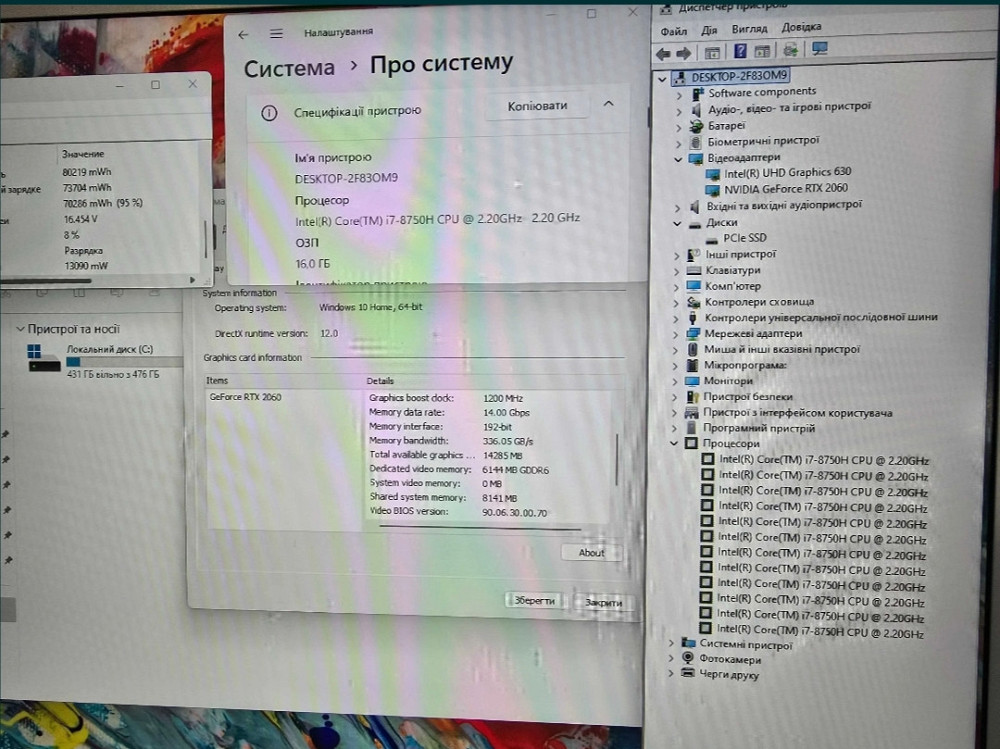Click the back arrow in Settings window
1000x749 pixels.
(243, 34)
